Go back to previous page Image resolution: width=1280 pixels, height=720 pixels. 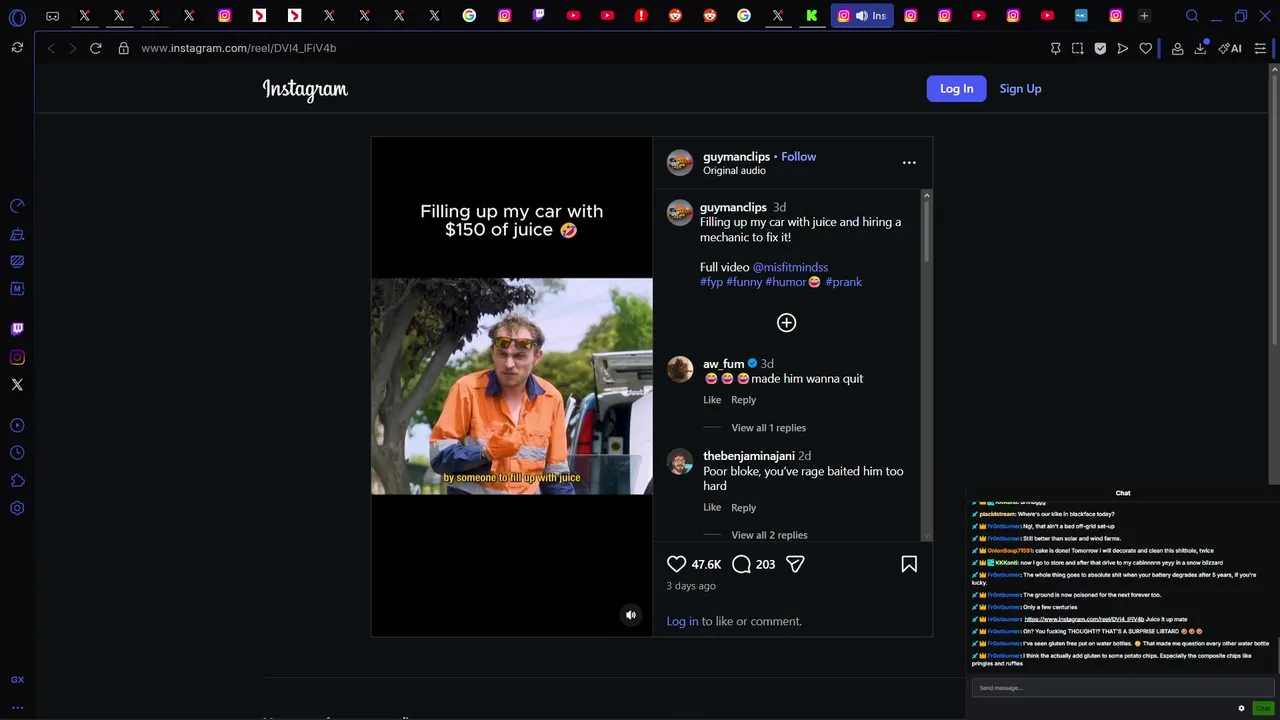pyautogui.click(x=51, y=48)
